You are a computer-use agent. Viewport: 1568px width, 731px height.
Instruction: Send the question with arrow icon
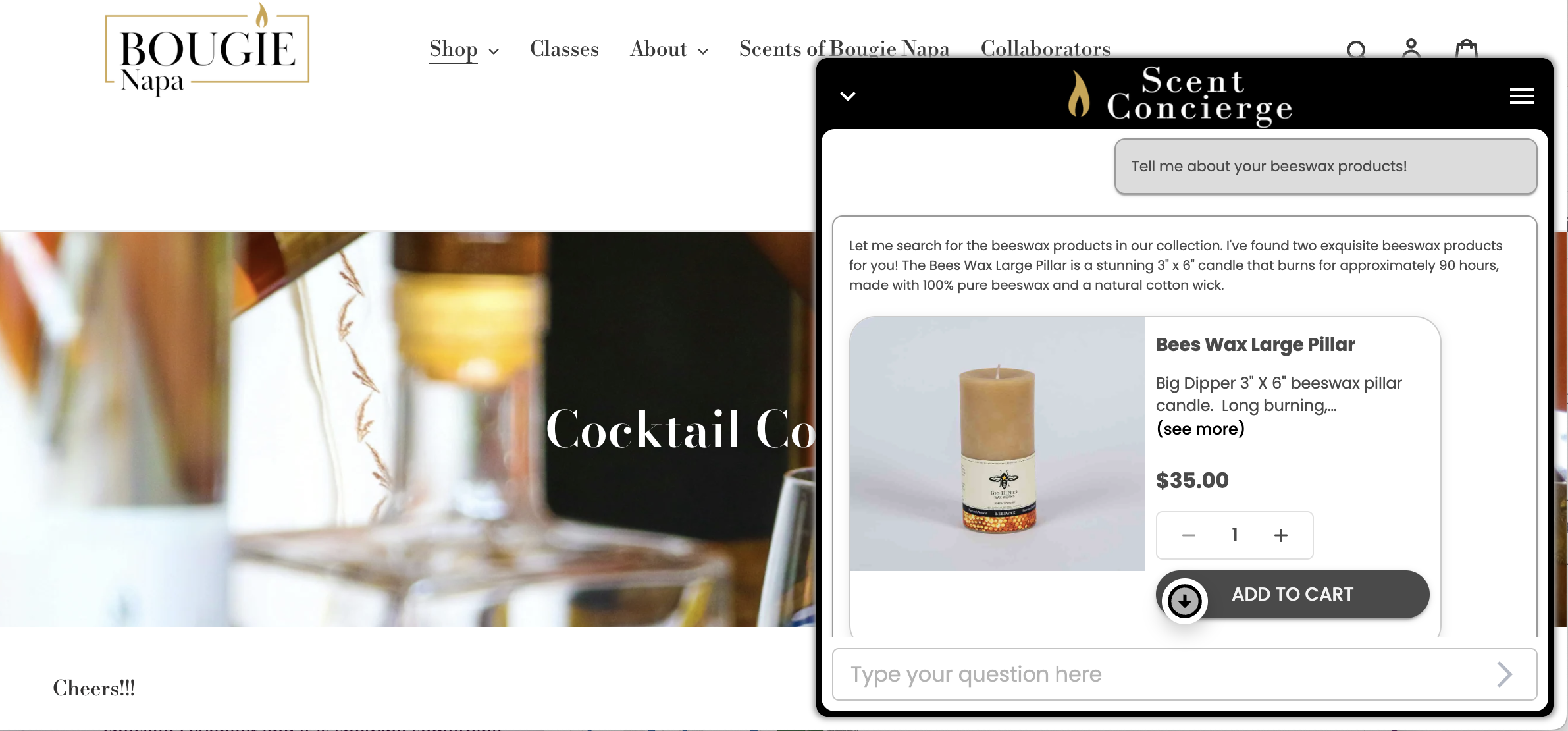coord(1505,674)
